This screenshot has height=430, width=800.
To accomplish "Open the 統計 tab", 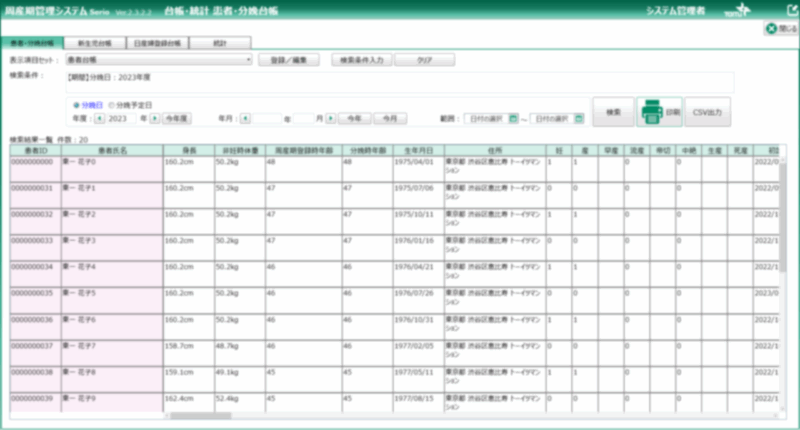I will point(219,43).
